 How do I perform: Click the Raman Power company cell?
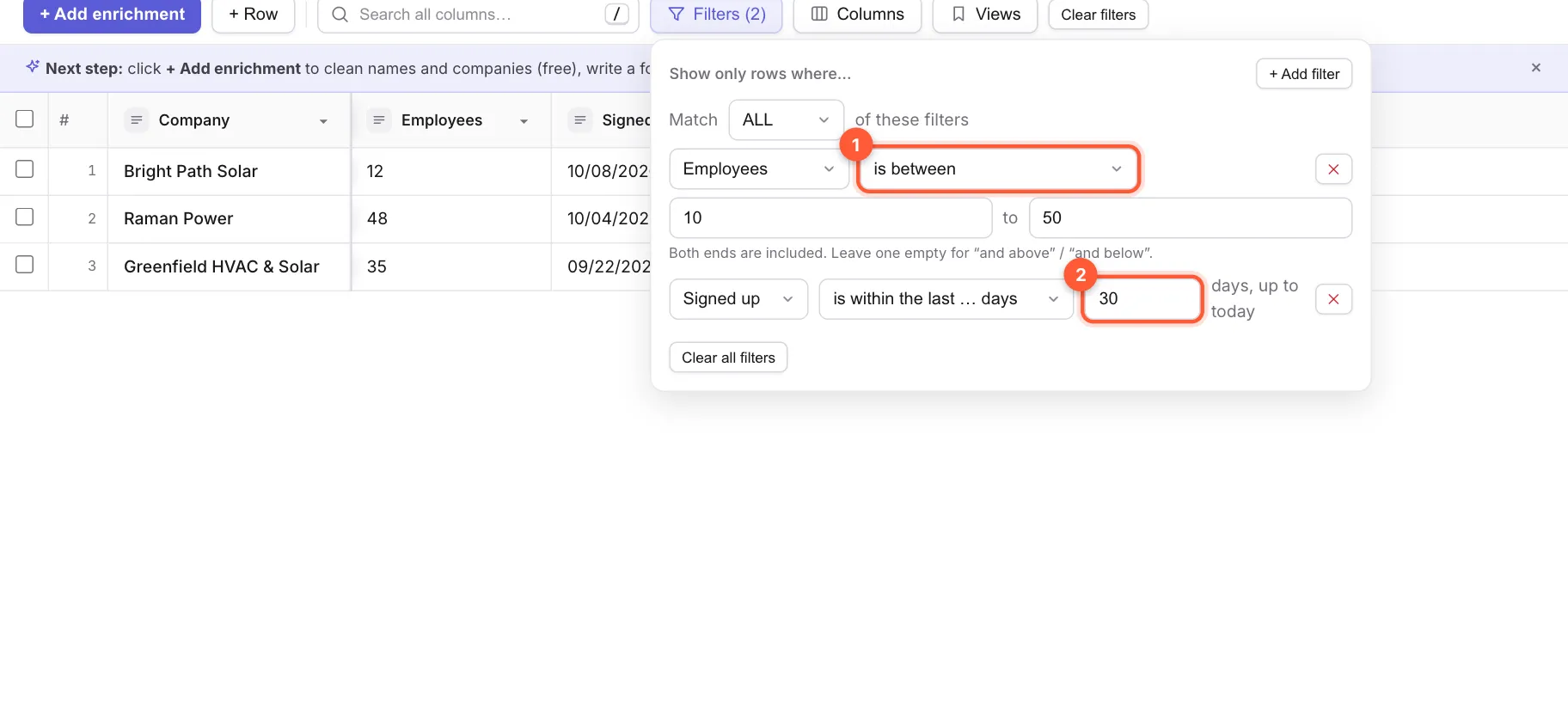(x=230, y=218)
